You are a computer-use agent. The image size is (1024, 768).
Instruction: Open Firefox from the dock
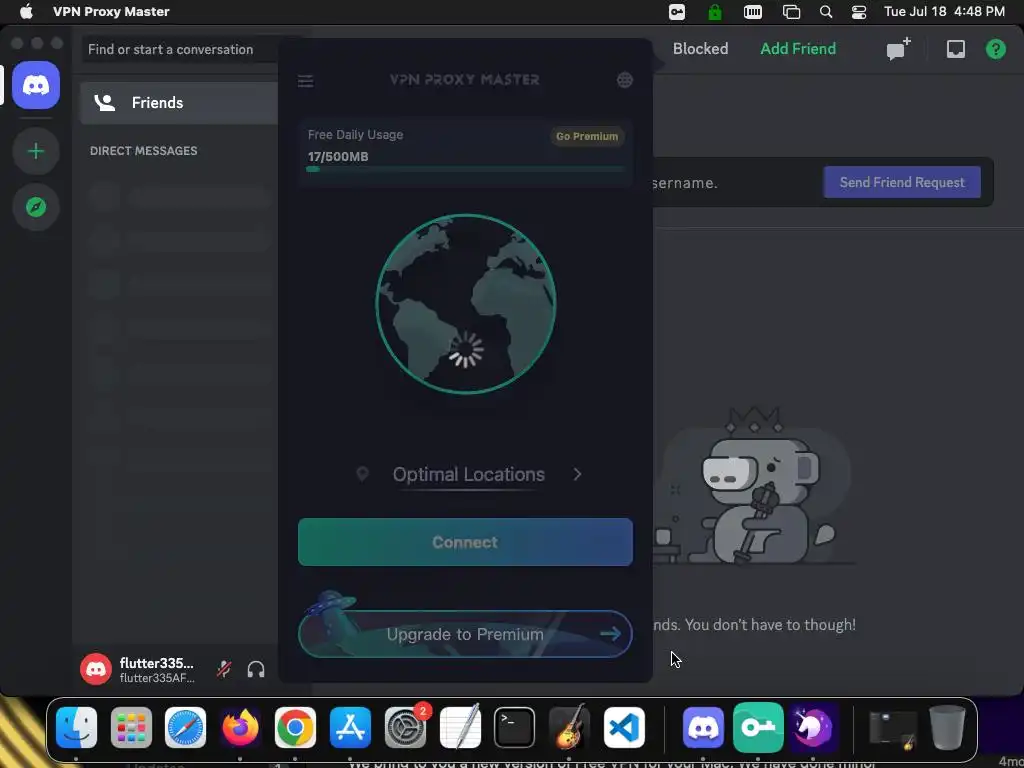(240, 727)
